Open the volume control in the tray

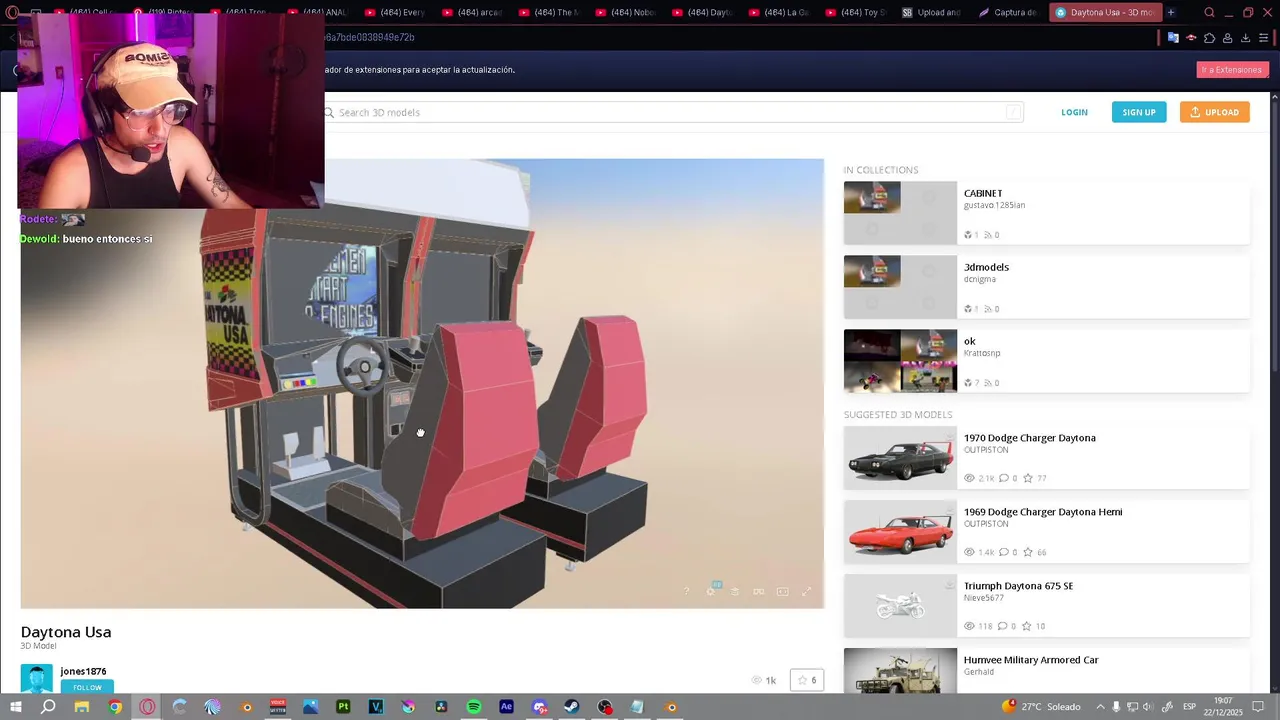tap(1148, 707)
